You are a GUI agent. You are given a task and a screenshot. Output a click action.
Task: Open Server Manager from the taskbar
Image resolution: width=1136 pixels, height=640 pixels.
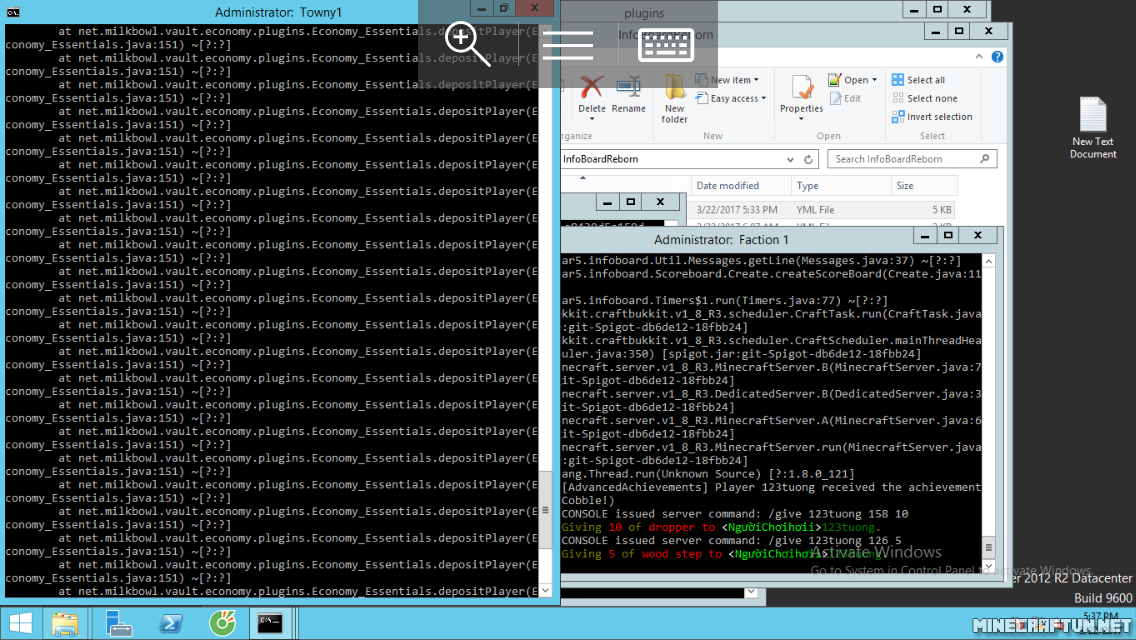[119, 624]
